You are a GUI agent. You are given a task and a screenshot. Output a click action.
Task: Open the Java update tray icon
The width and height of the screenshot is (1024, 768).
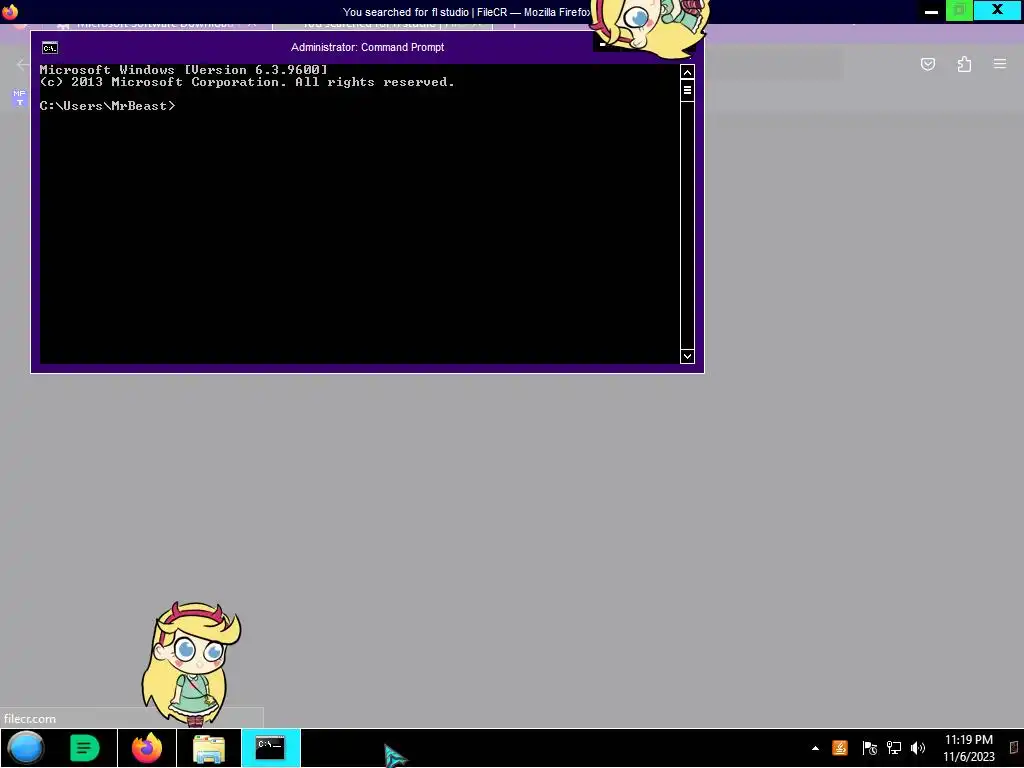coord(840,748)
